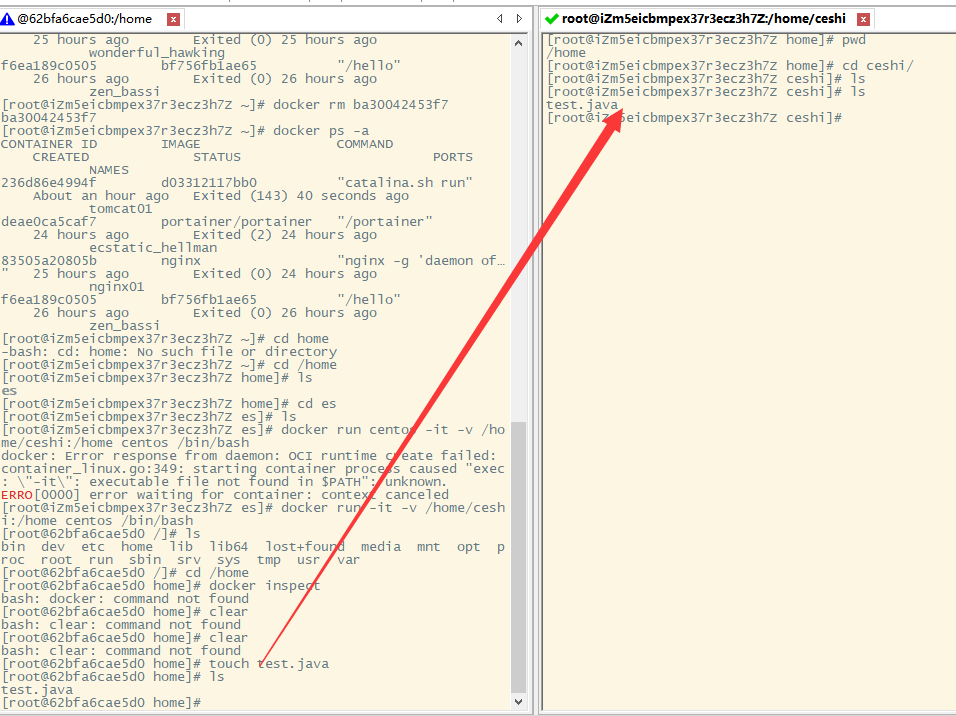Click the green checkmark icon on right tab
This screenshot has height=716, width=956.
click(552, 19)
